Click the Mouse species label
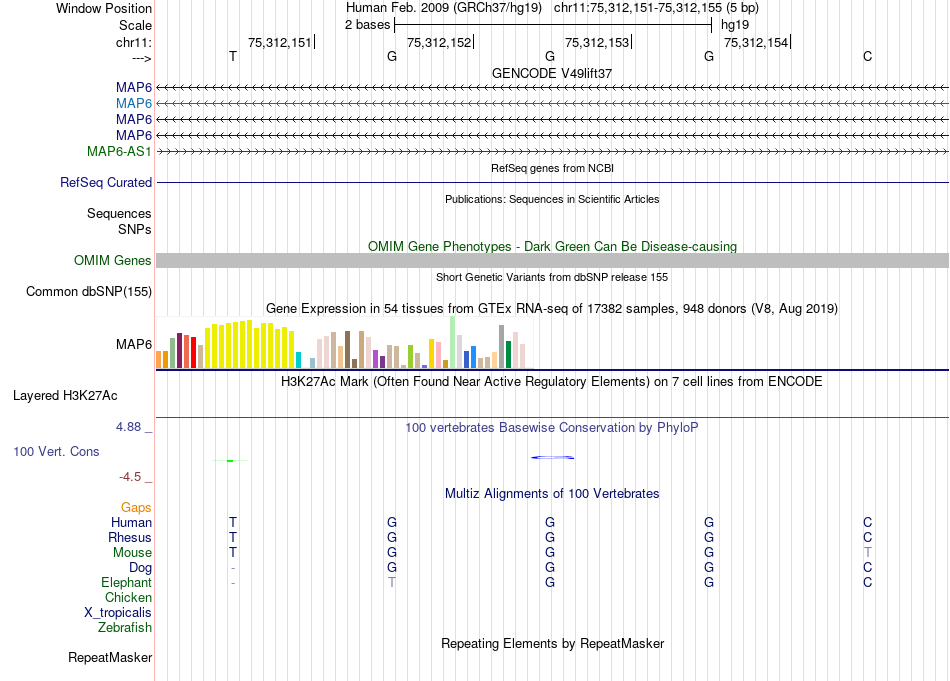Viewport: 950px width, 681px height. click(x=133, y=553)
